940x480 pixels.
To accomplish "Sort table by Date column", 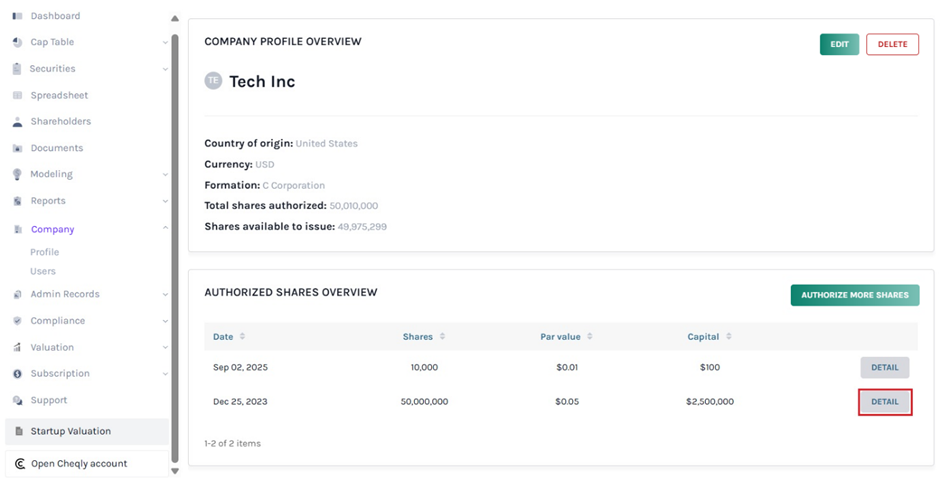I will [x=242, y=337].
